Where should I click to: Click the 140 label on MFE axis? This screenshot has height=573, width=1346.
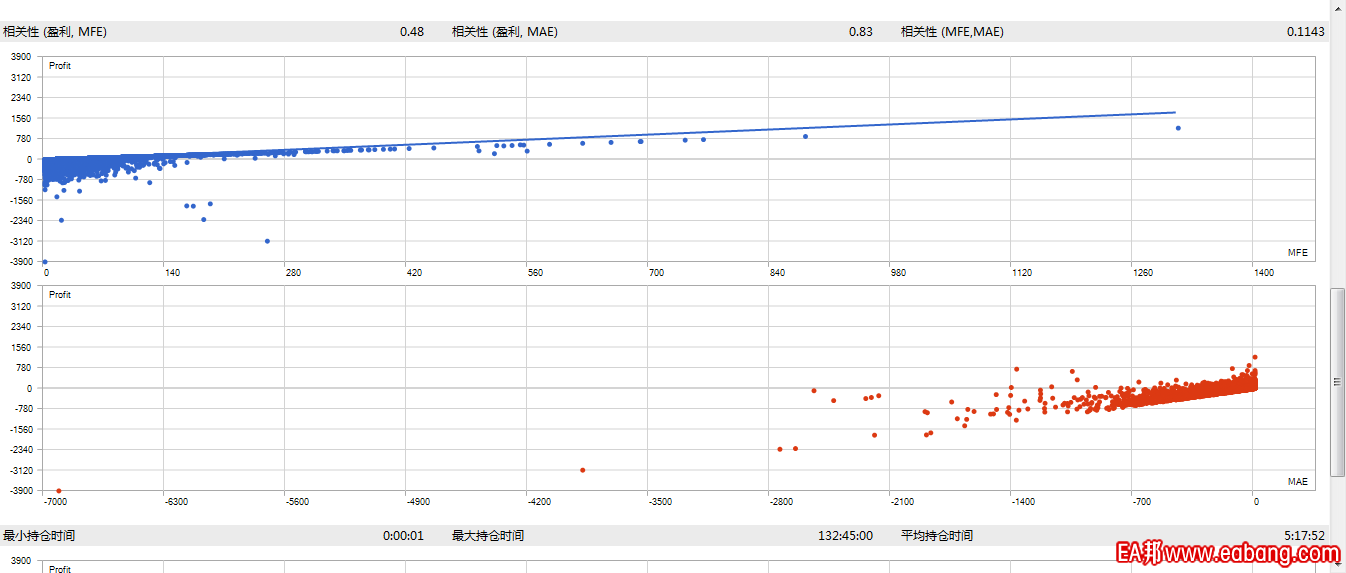pyautogui.click(x=172, y=273)
